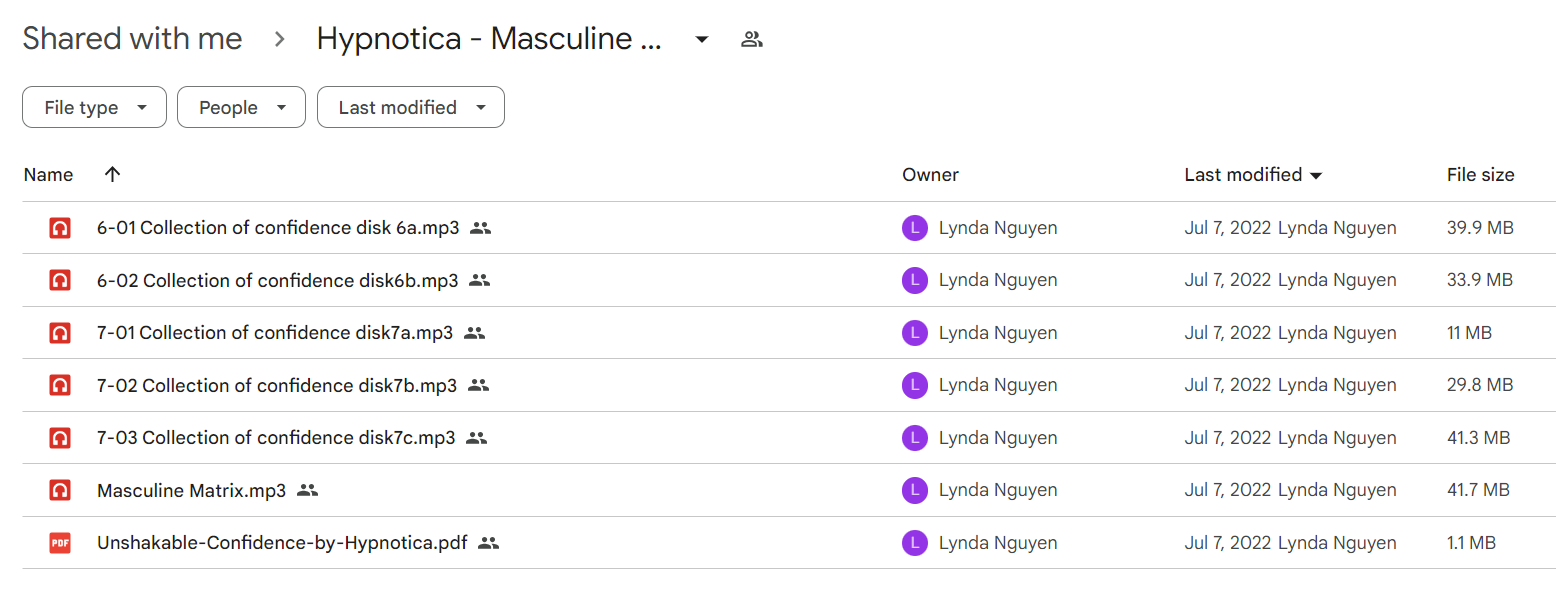Click Hypnotica - Masculine folder breadcrumb title

click(x=489, y=39)
